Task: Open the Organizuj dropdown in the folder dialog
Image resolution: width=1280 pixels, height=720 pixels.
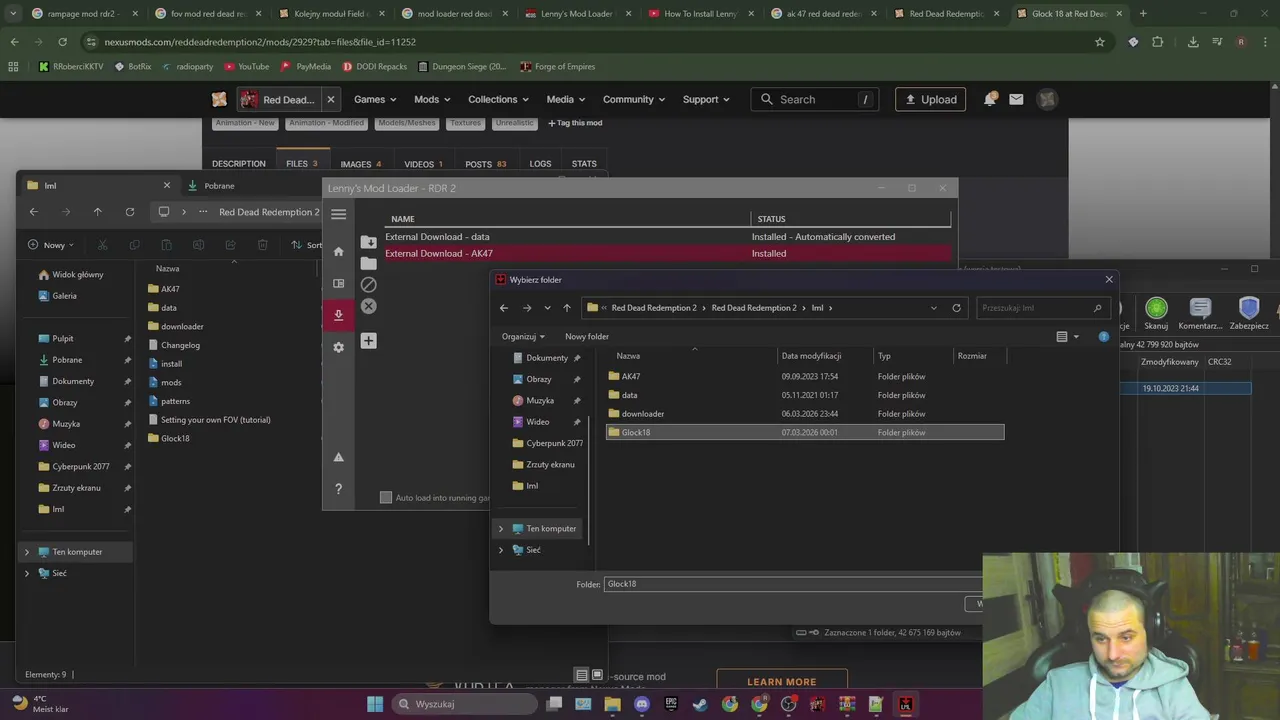Action: [x=523, y=336]
